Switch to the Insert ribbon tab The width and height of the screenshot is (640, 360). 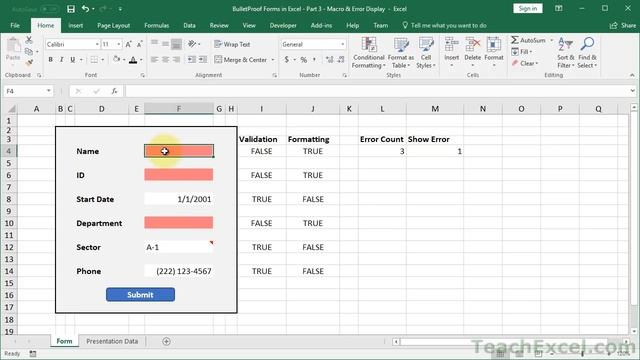pyautogui.click(x=76, y=25)
